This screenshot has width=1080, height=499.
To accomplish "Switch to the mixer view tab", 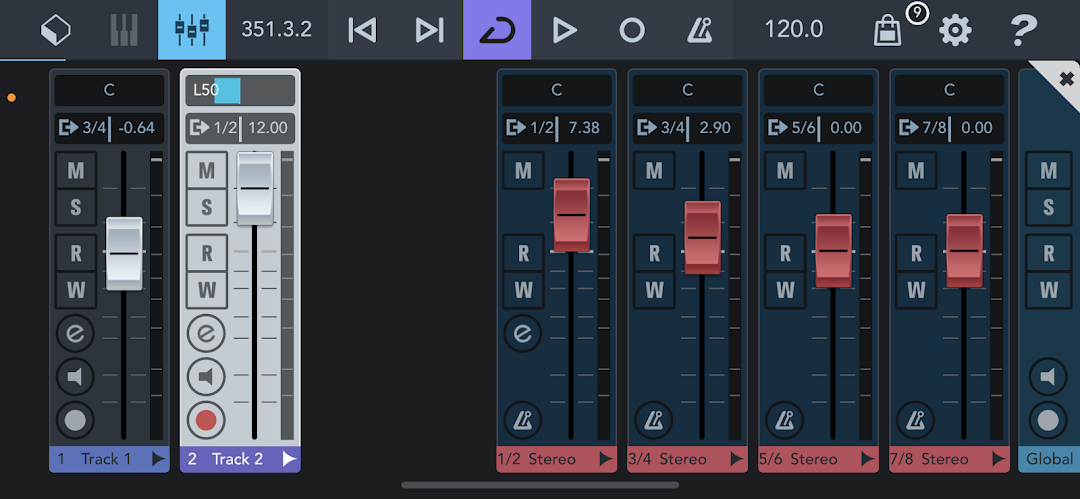I will click(191, 30).
